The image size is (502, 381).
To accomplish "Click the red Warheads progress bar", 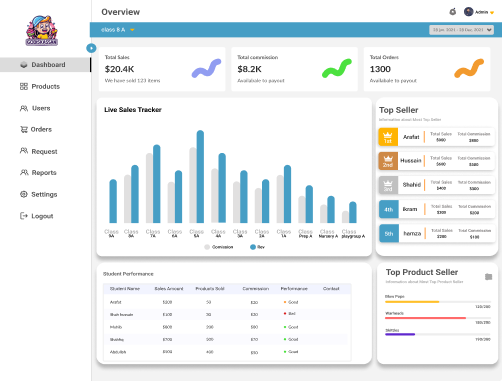I will [438, 318].
